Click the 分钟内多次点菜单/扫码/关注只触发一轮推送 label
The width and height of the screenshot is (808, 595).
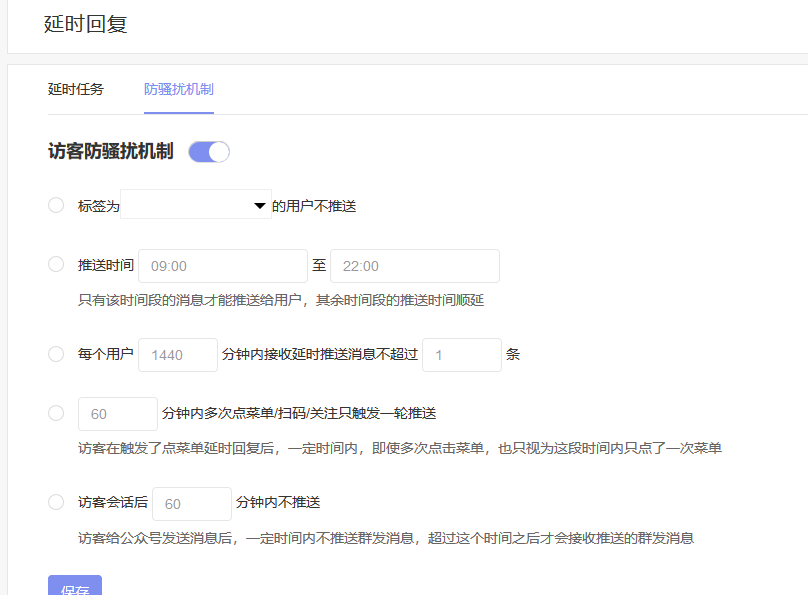click(x=299, y=413)
